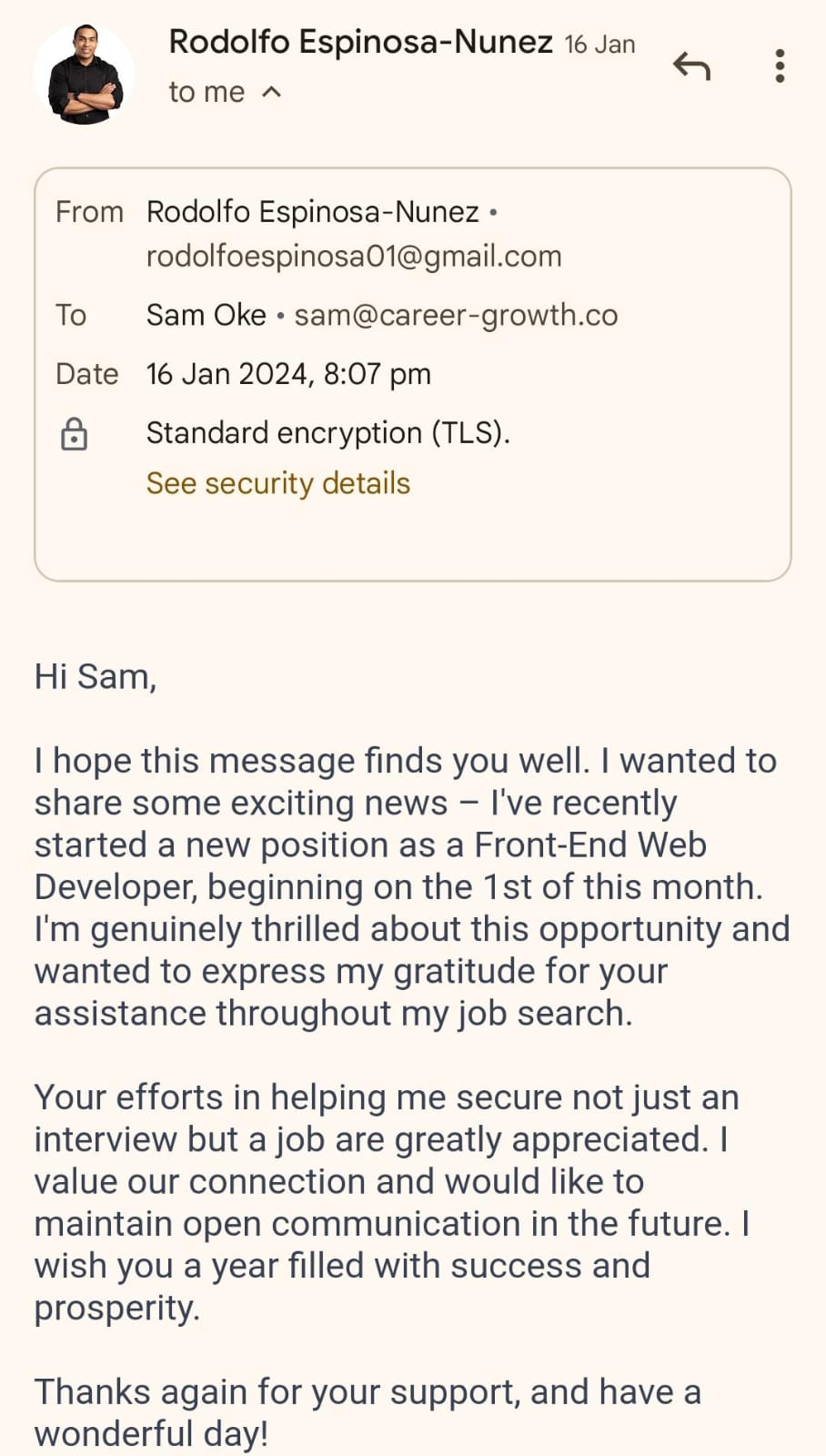Open the See security details link
The image size is (826, 1456).
[x=278, y=483]
